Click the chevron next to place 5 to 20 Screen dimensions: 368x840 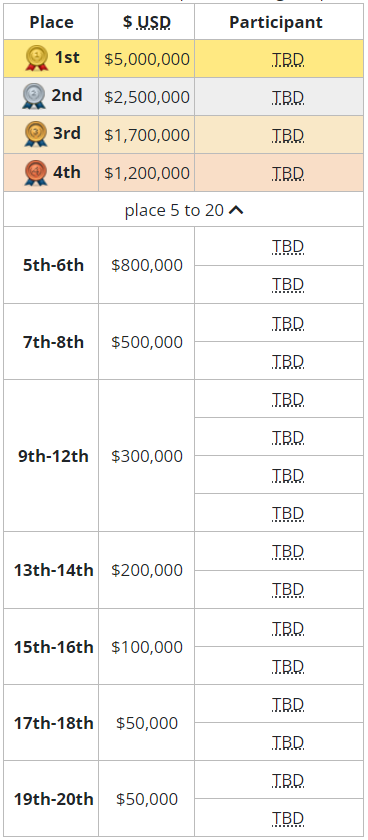point(236,211)
